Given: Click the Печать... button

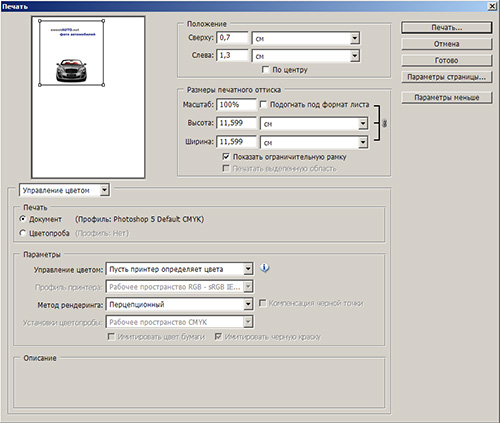Looking at the screenshot, I should point(447,28).
